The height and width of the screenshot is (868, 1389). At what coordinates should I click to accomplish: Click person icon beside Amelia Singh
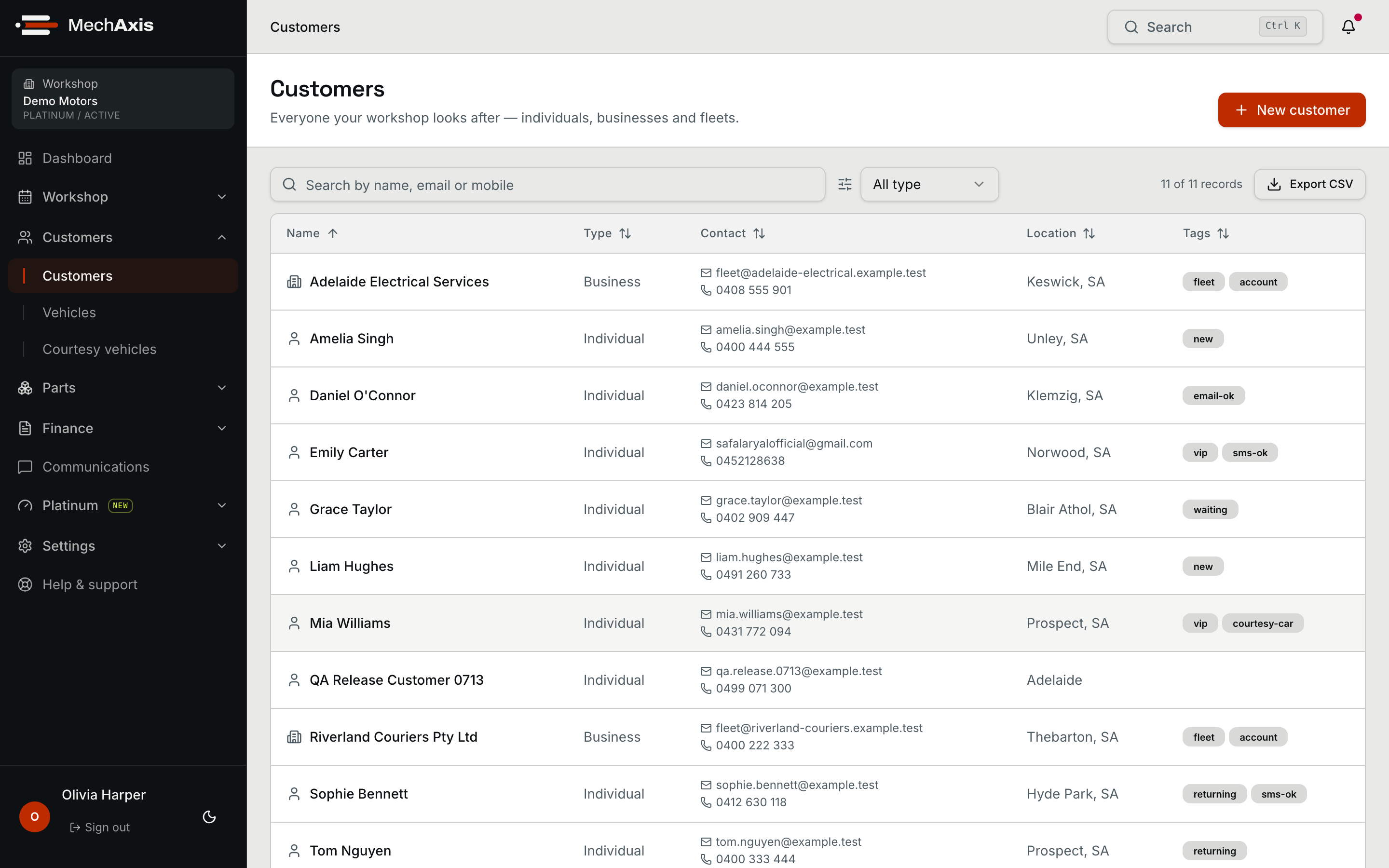(x=294, y=339)
